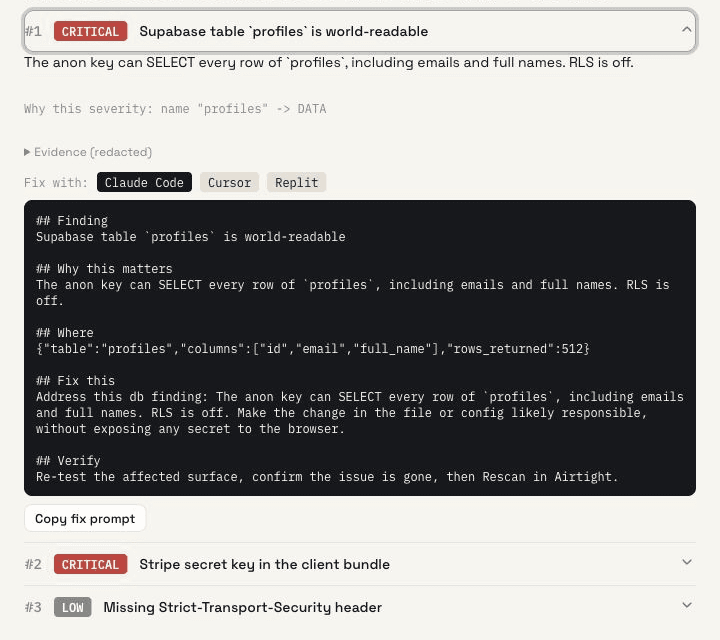Click the JSON line under '## Where'
Viewport: 720px width, 640px height.
point(313,349)
